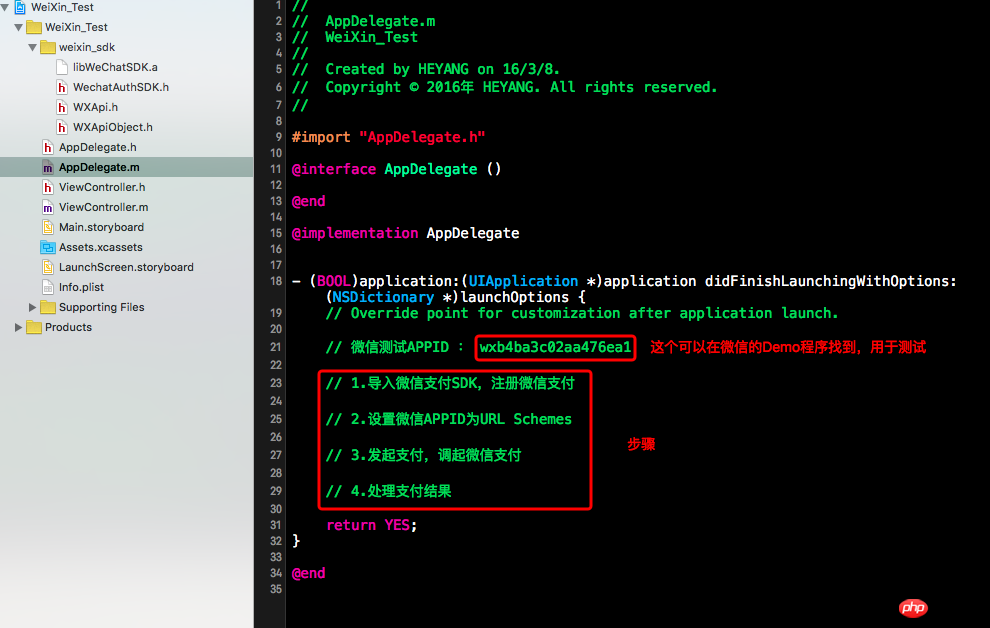Click the AppDelegate.h header icon
Screen dimensions: 990x628
click(x=48, y=147)
